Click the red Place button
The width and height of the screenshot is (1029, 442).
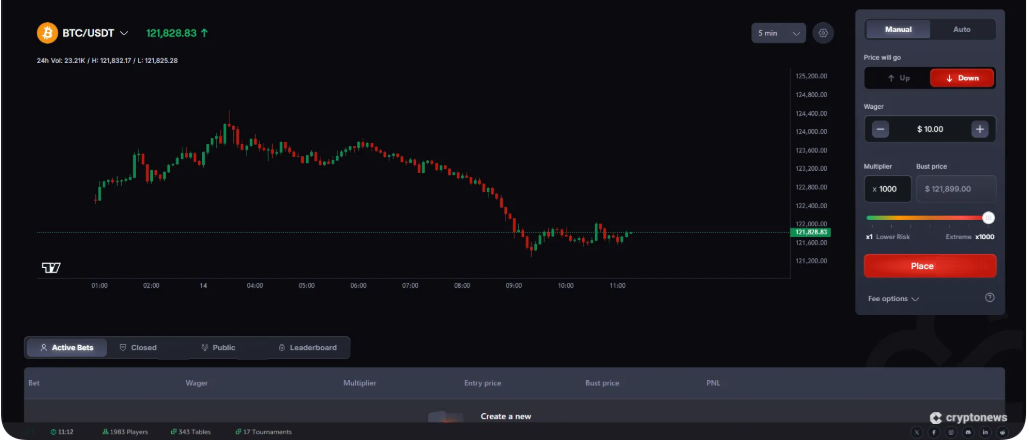(x=930, y=266)
